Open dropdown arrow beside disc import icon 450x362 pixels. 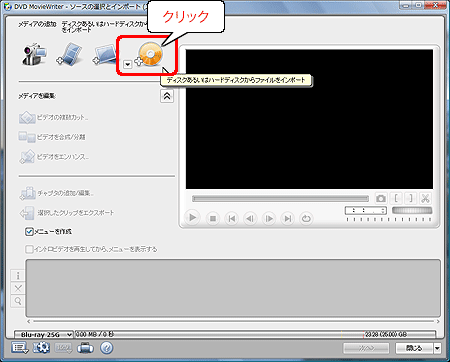coord(127,64)
